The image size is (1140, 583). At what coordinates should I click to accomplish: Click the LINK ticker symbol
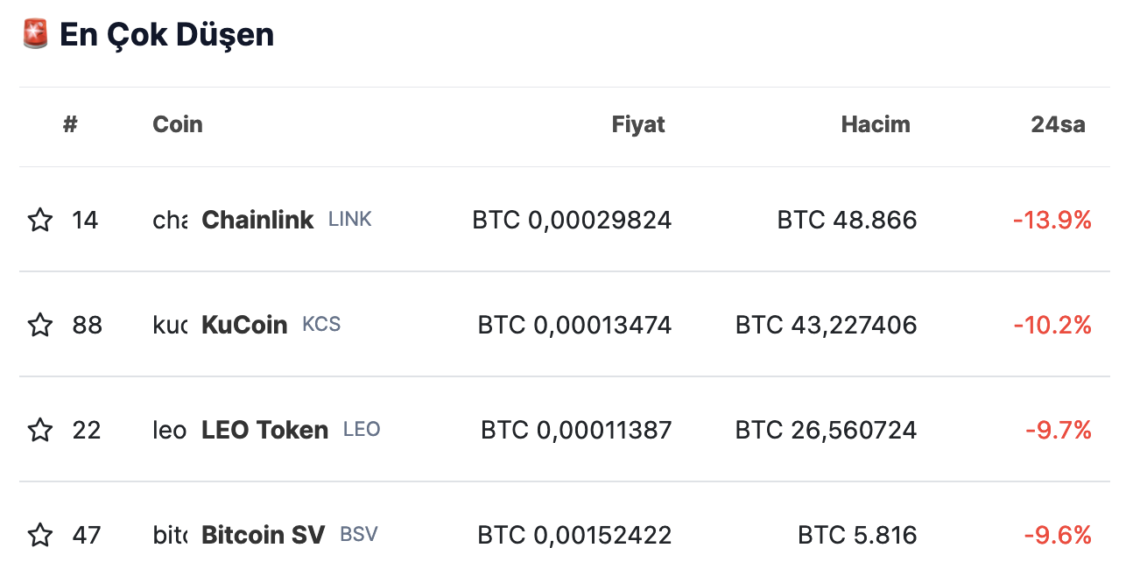point(350,219)
